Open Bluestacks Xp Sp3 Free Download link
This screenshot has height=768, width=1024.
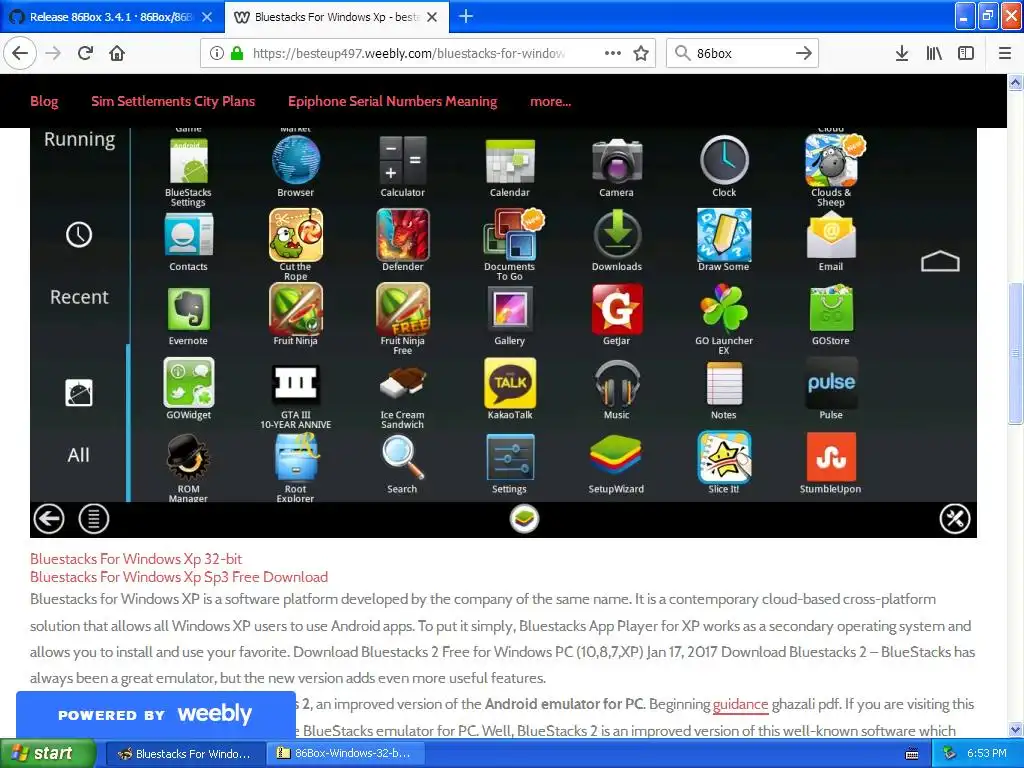coord(179,577)
